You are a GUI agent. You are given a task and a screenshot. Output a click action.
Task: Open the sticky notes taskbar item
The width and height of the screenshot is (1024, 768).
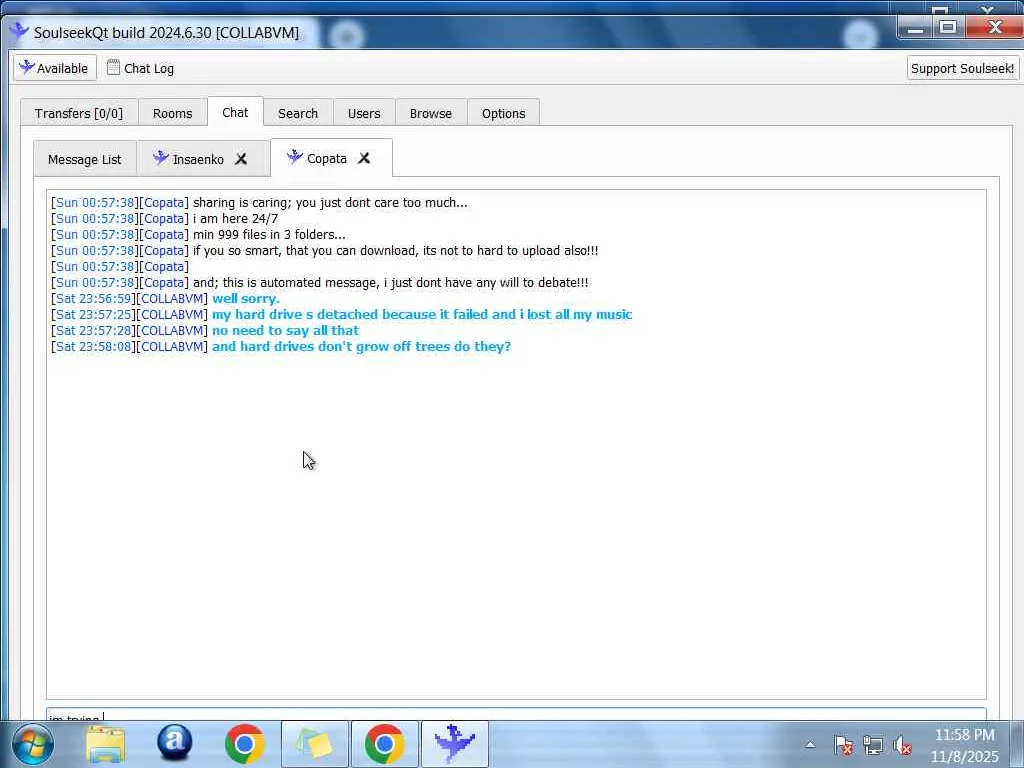(314, 744)
